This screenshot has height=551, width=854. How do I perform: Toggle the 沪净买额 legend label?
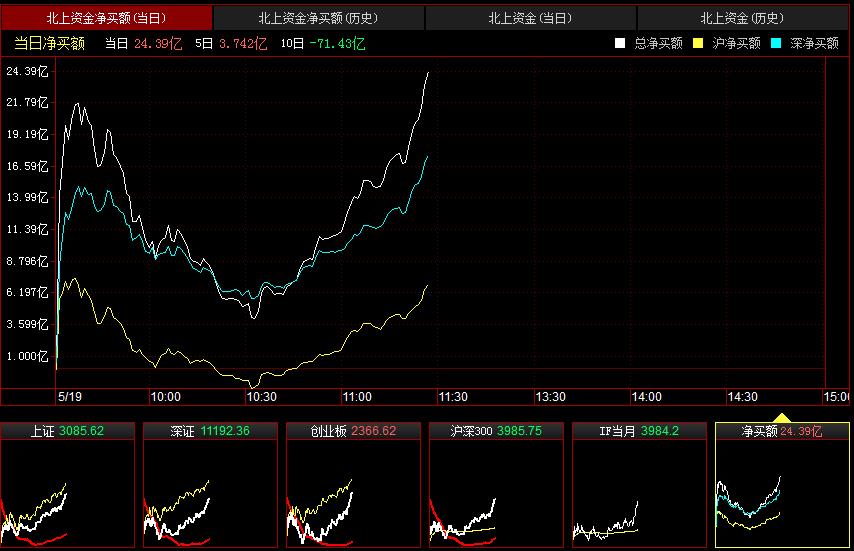click(736, 43)
